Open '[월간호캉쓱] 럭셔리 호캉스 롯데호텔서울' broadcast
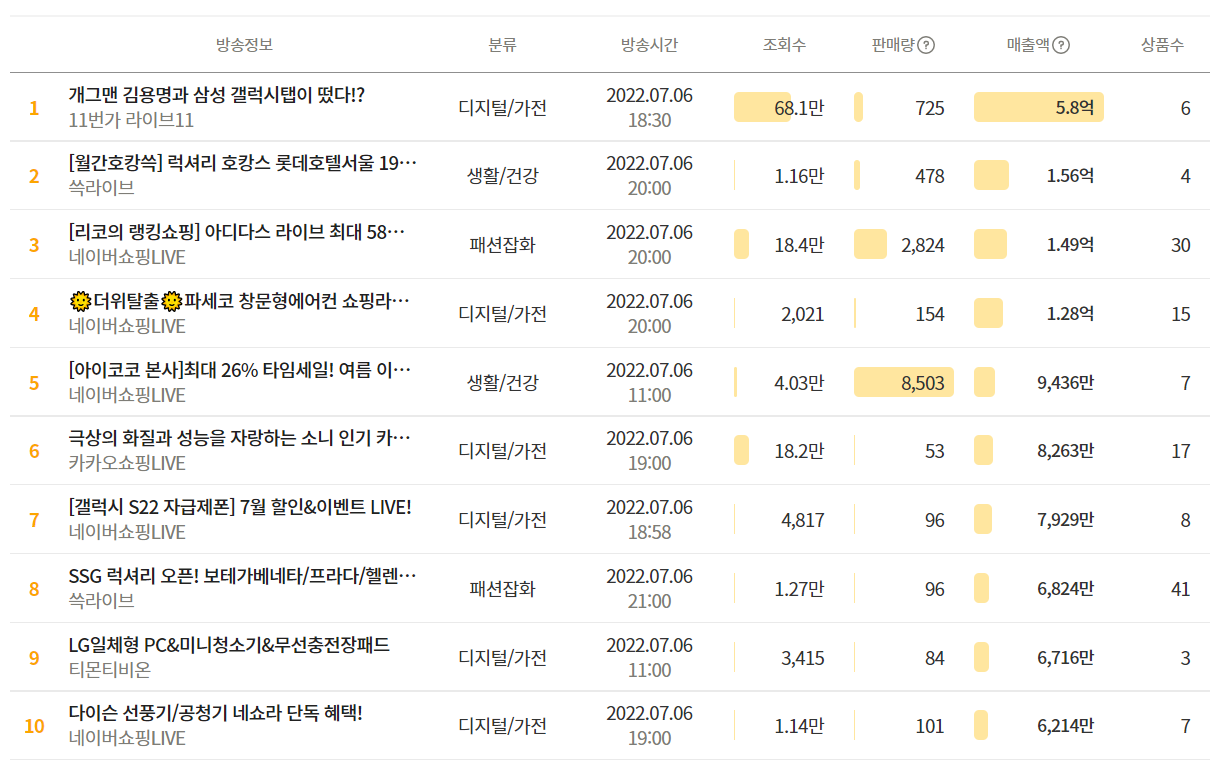This screenshot has width=1222, height=769. pyautogui.click(x=243, y=163)
